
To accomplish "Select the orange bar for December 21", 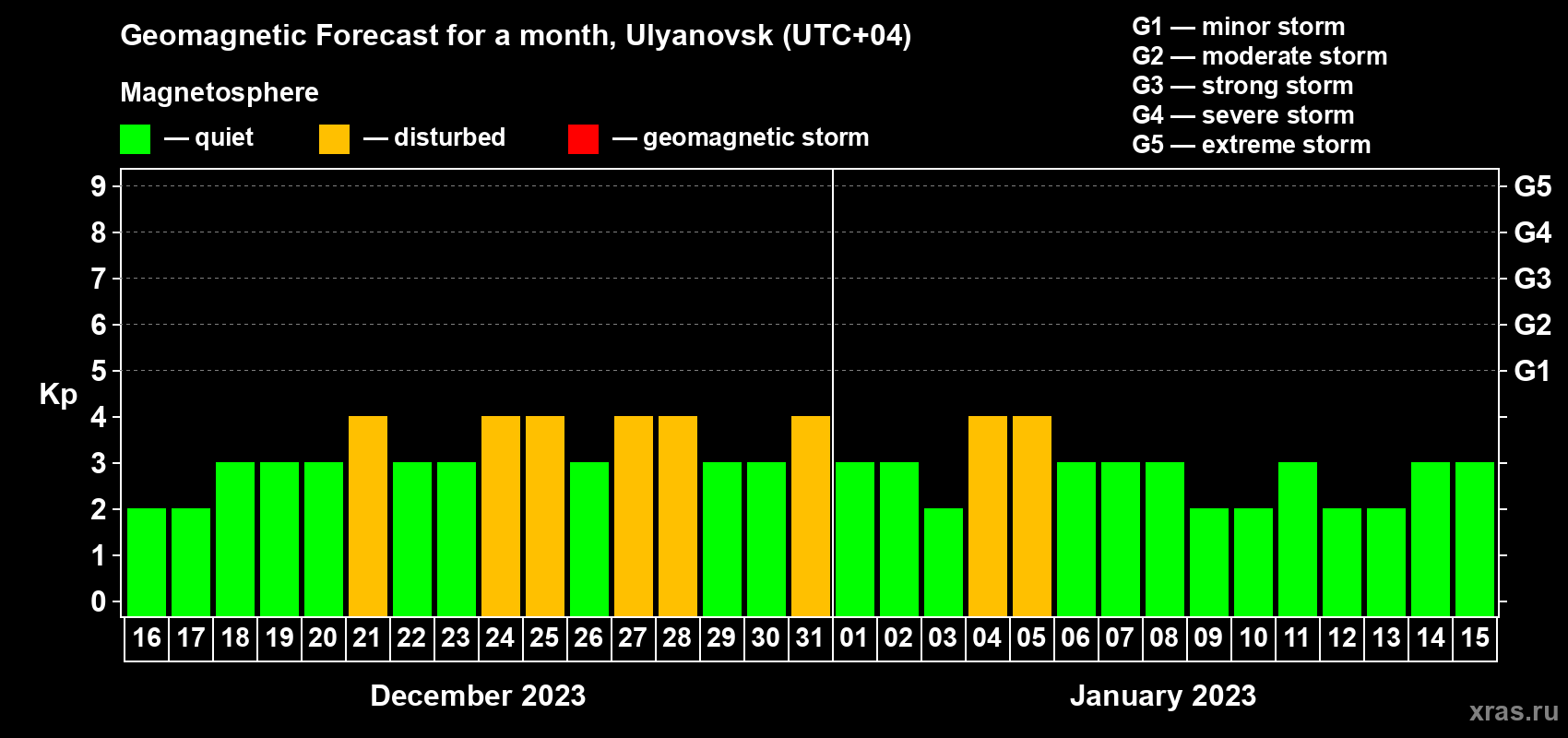I will click(x=368, y=516).
